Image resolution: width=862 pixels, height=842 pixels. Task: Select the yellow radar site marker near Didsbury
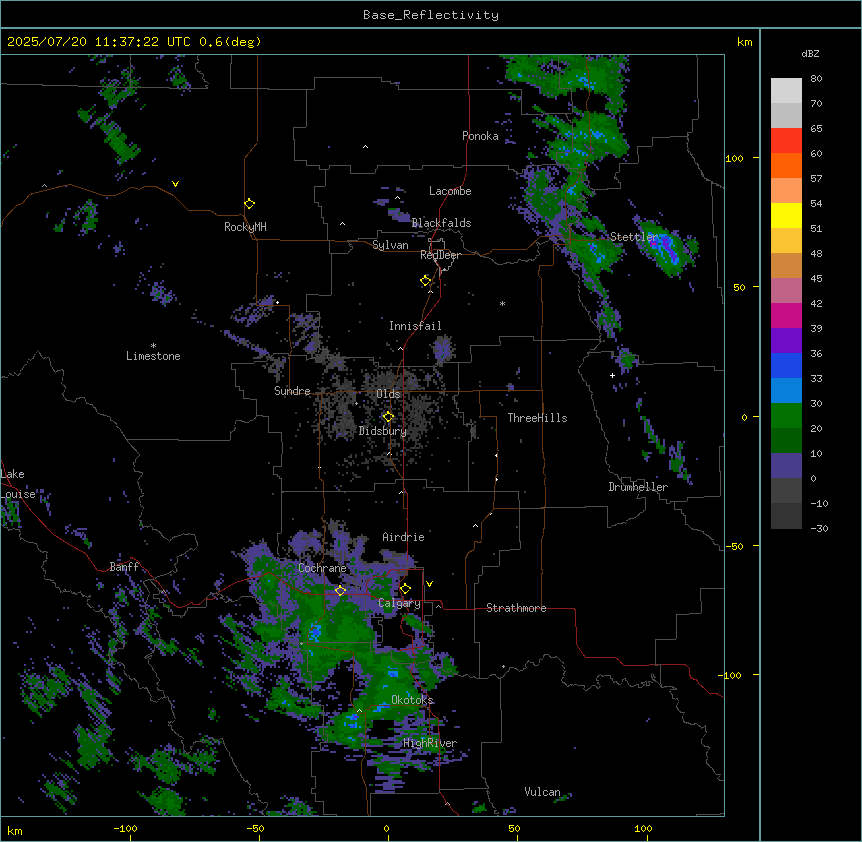388,417
